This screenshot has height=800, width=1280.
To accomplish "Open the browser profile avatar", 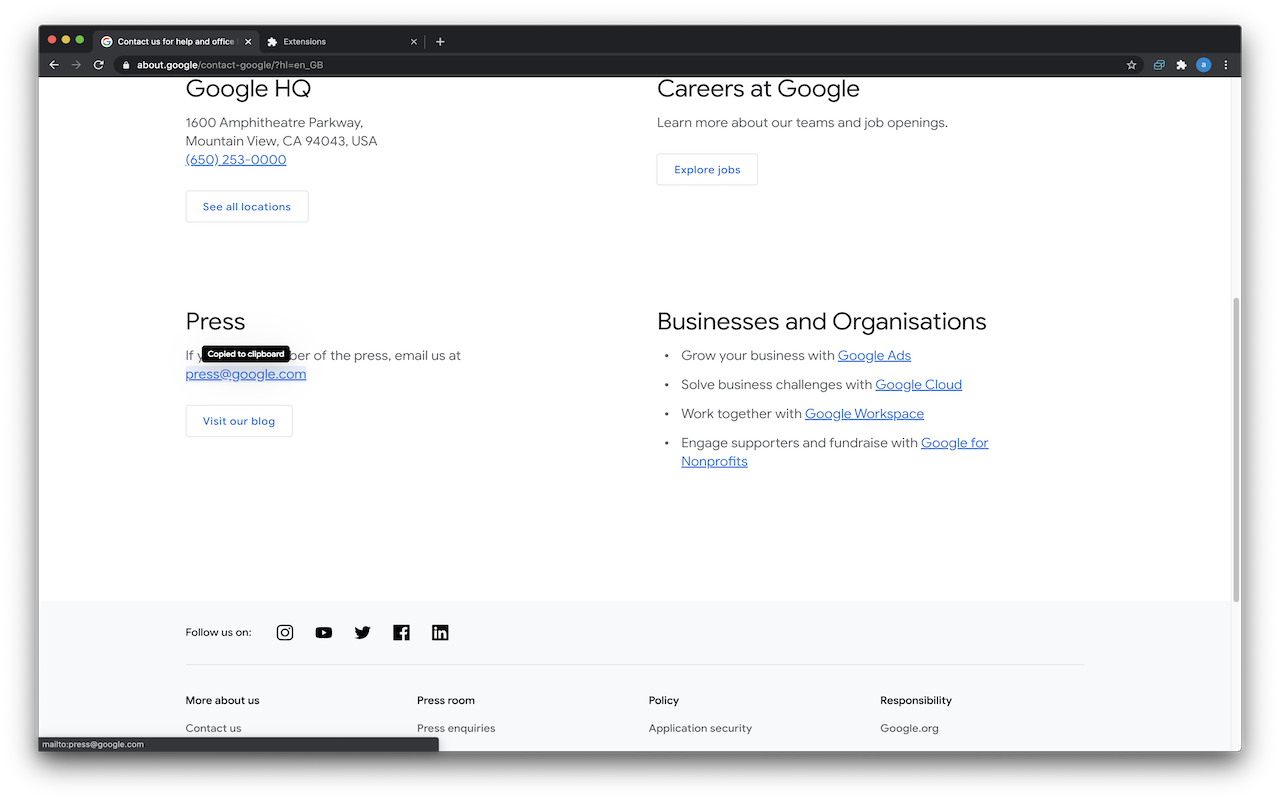I will [1203, 64].
